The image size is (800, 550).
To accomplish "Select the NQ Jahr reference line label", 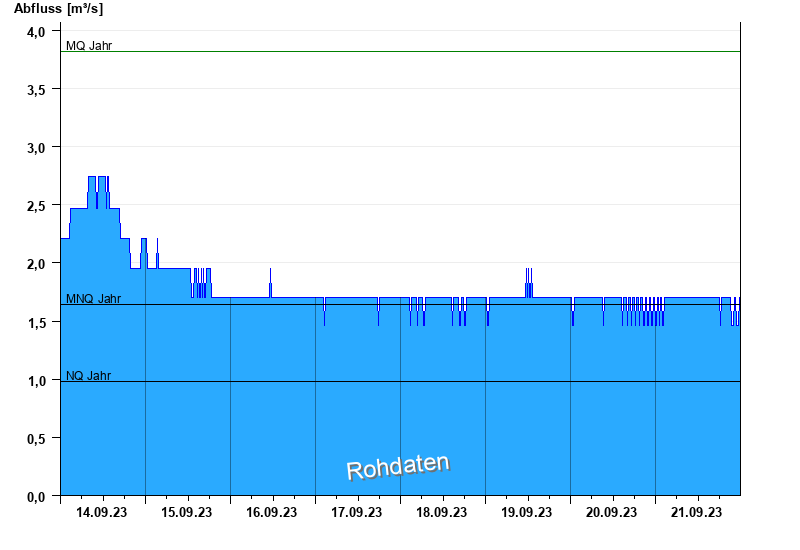I will click(x=88, y=376).
